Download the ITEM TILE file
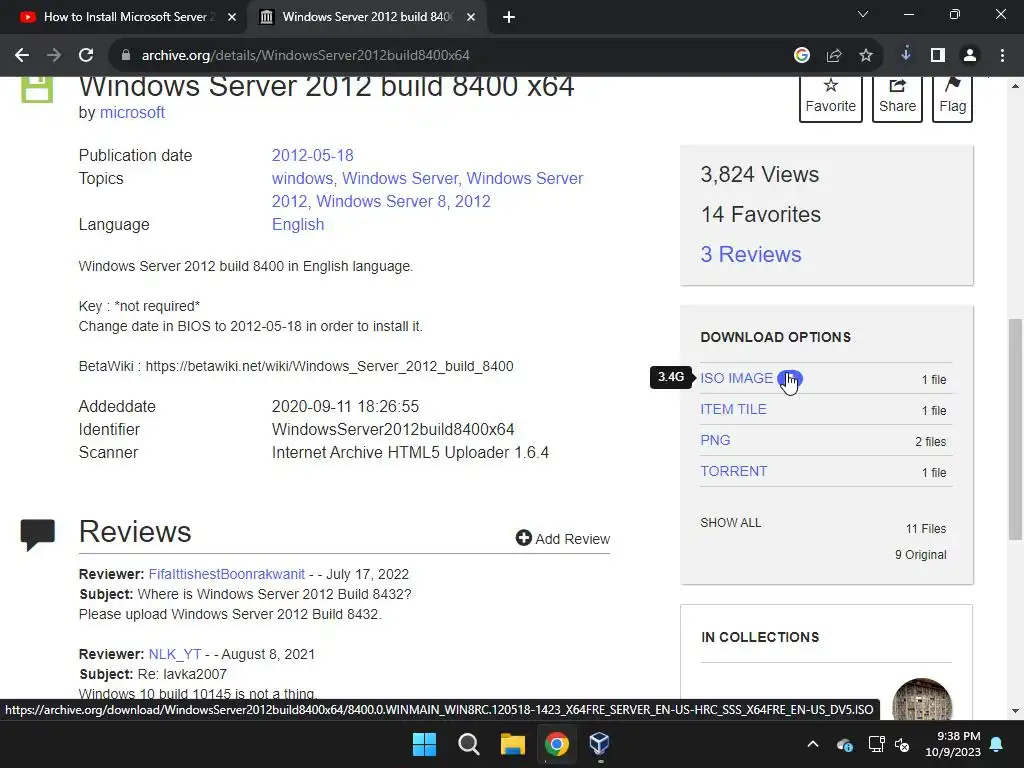1024x768 pixels. pos(733,409)
